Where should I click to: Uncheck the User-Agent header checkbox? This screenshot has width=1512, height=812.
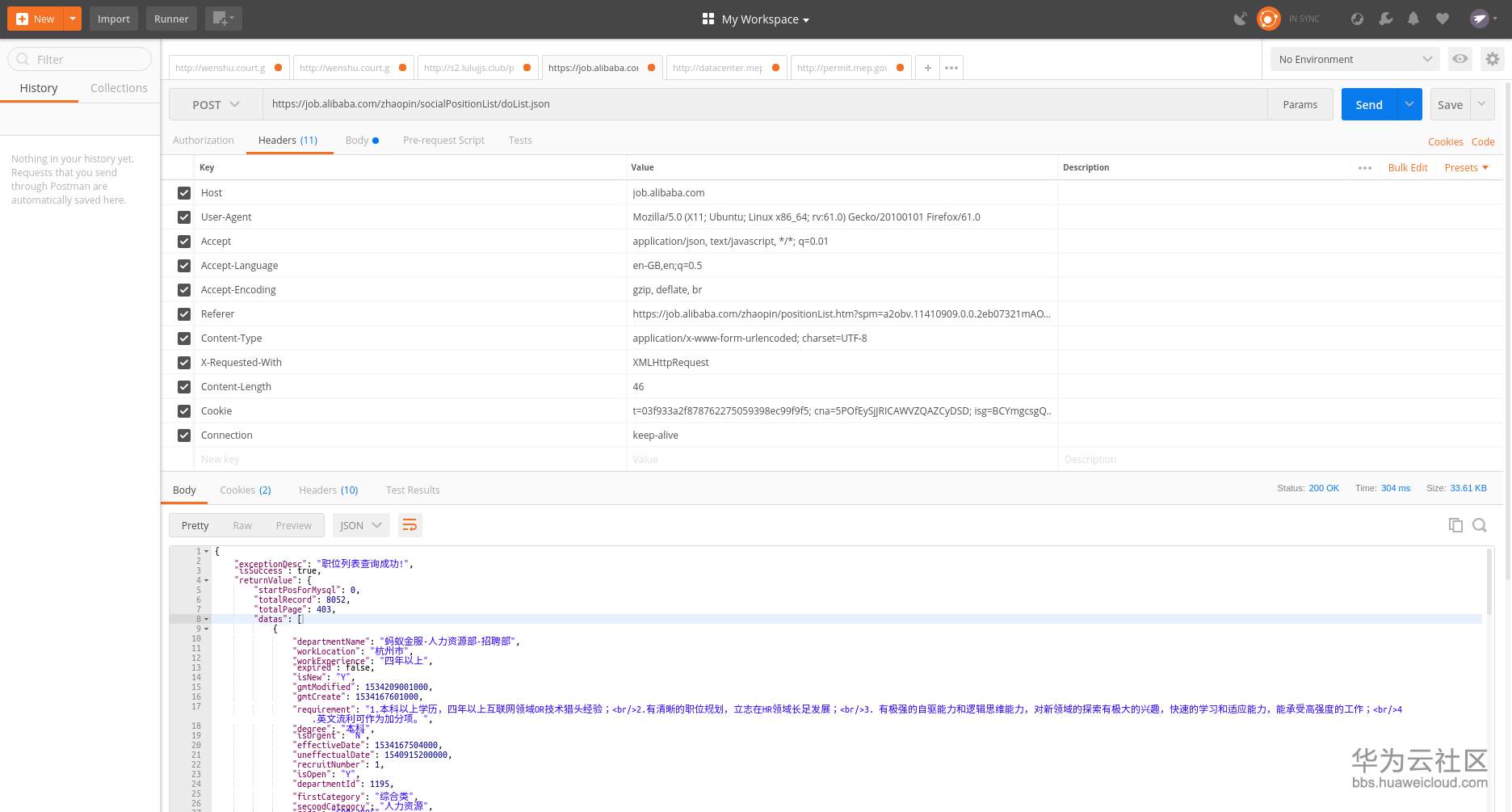184,217
